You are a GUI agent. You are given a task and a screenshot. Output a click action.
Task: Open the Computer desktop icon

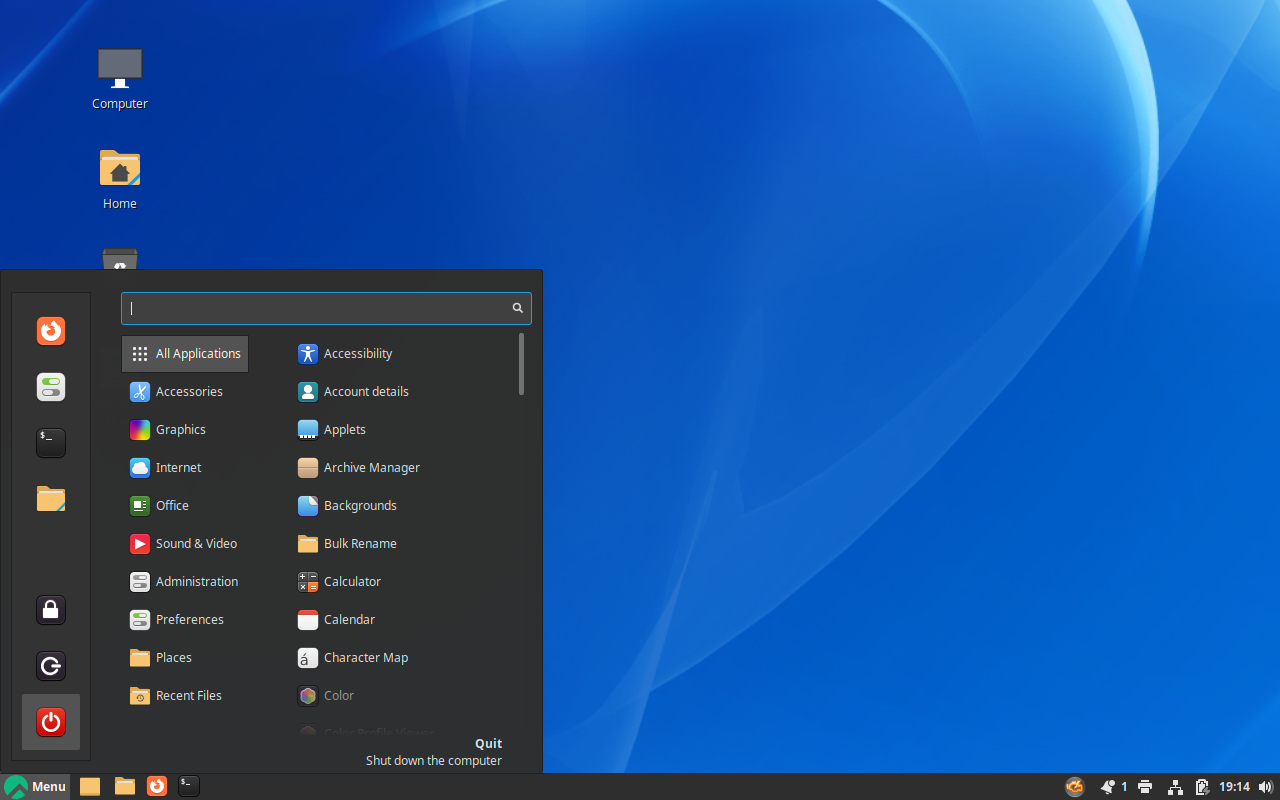click(x=120, y=78)
